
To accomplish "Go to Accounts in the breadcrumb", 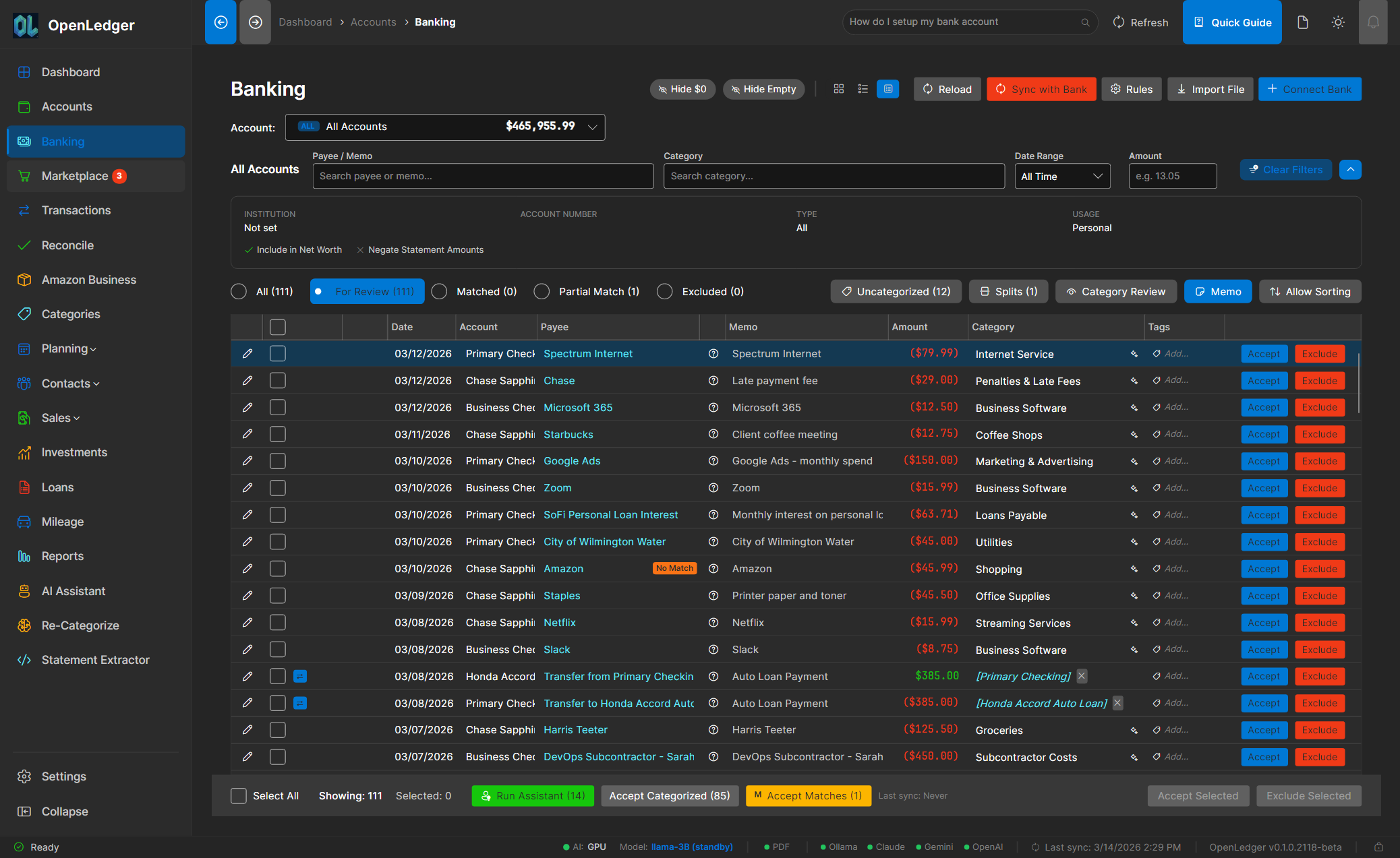I will [373, 22].
